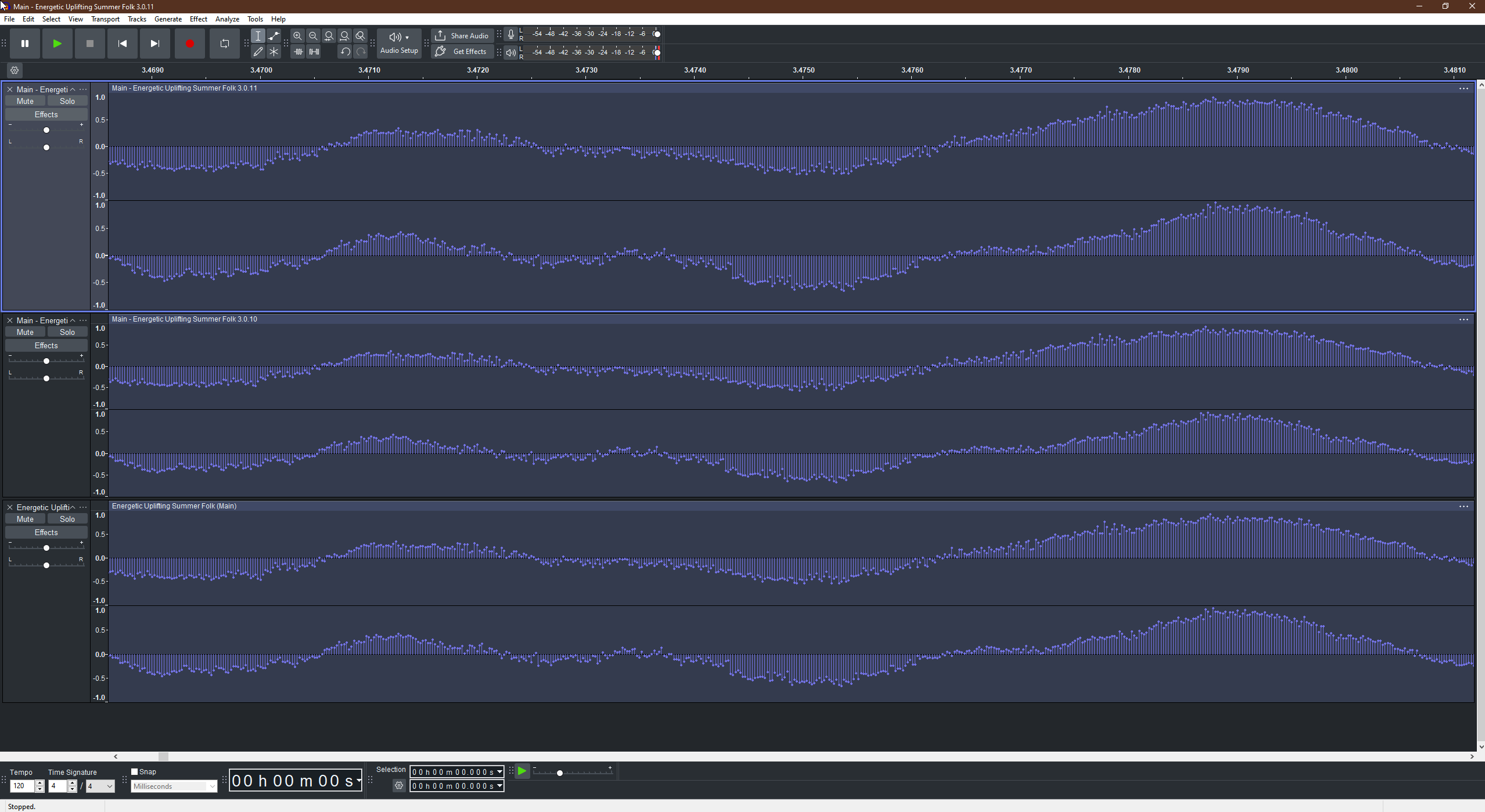Toggle the Loop button in transport toolbar
1485x812 pixels.
224,44
